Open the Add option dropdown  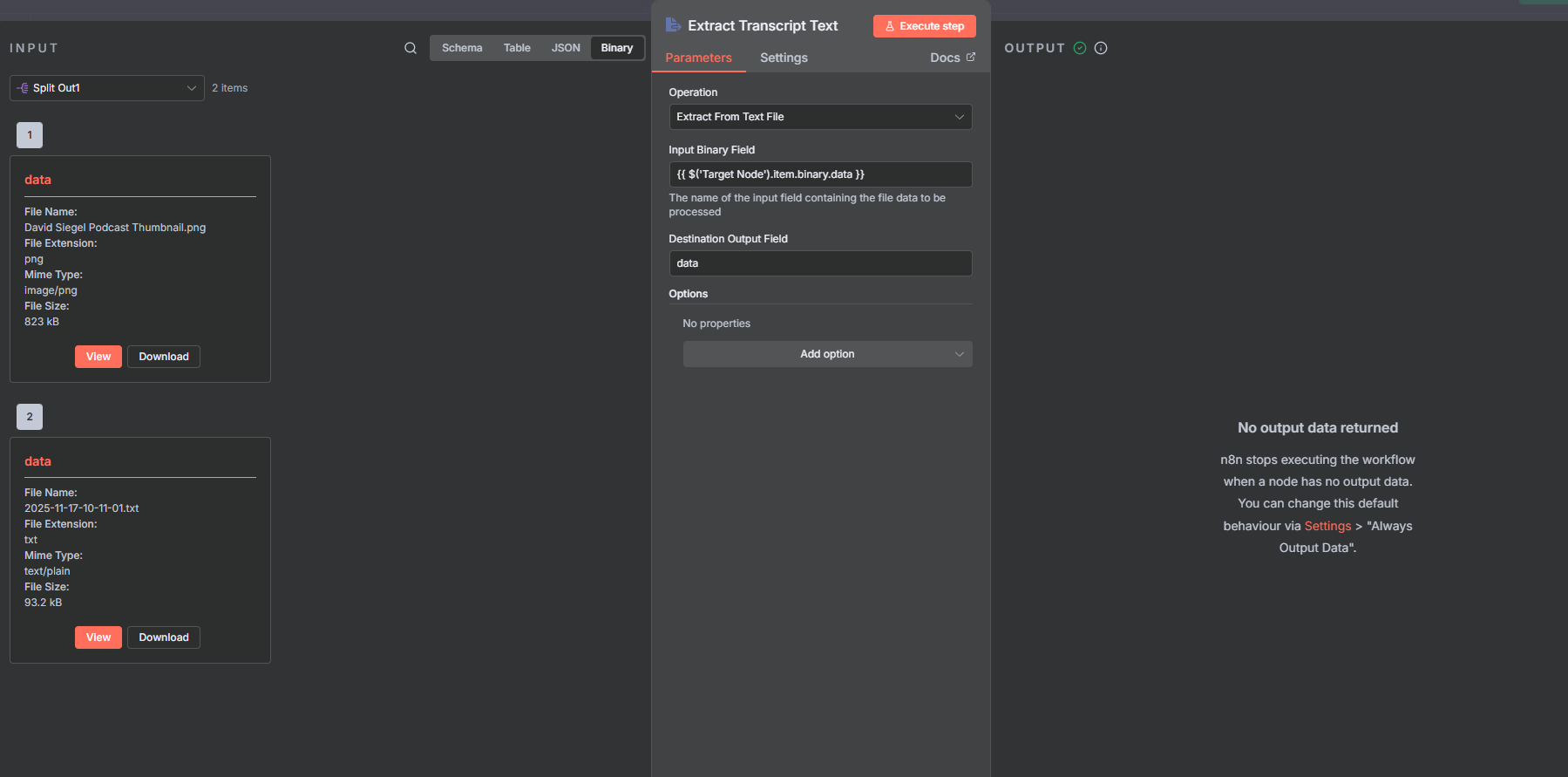tap(827, 354)
